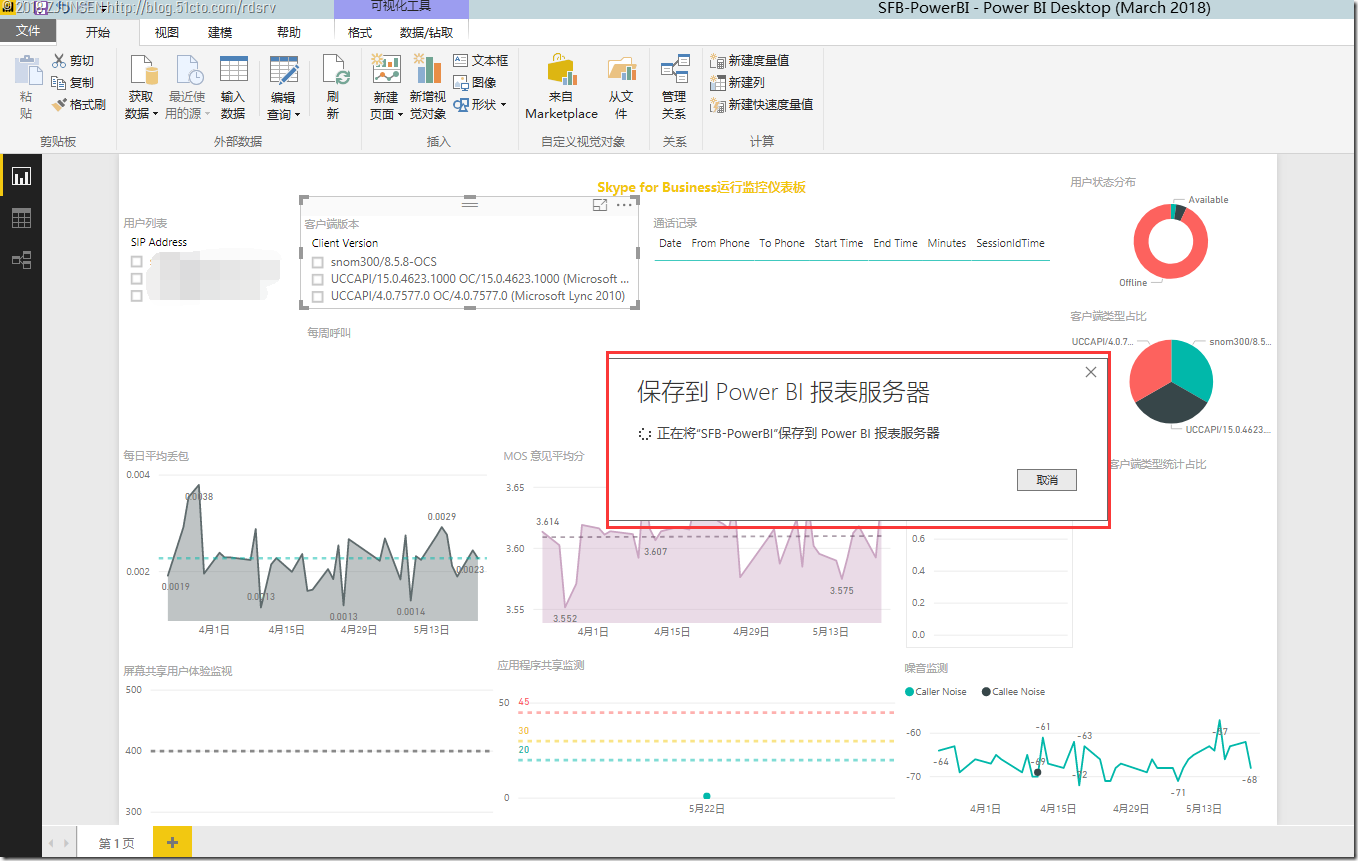
Task: Switch to Report view in left sidebar
Action: (21, 176)
